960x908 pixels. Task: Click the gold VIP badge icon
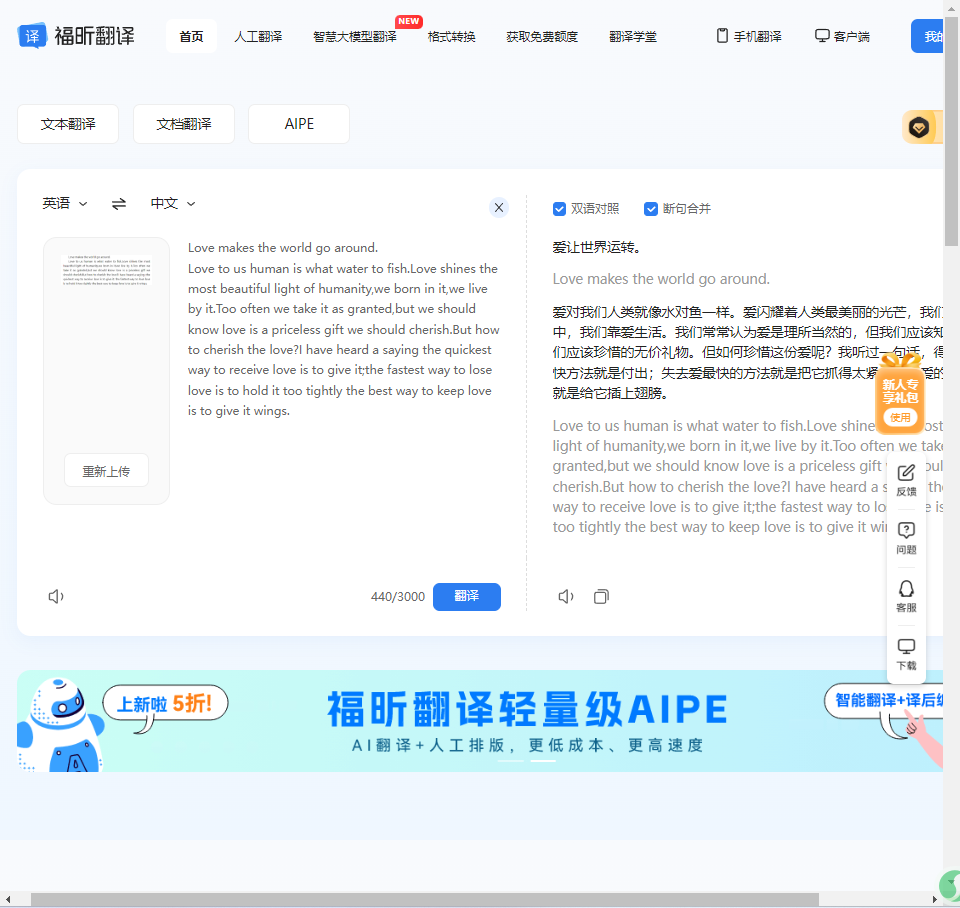919,127
